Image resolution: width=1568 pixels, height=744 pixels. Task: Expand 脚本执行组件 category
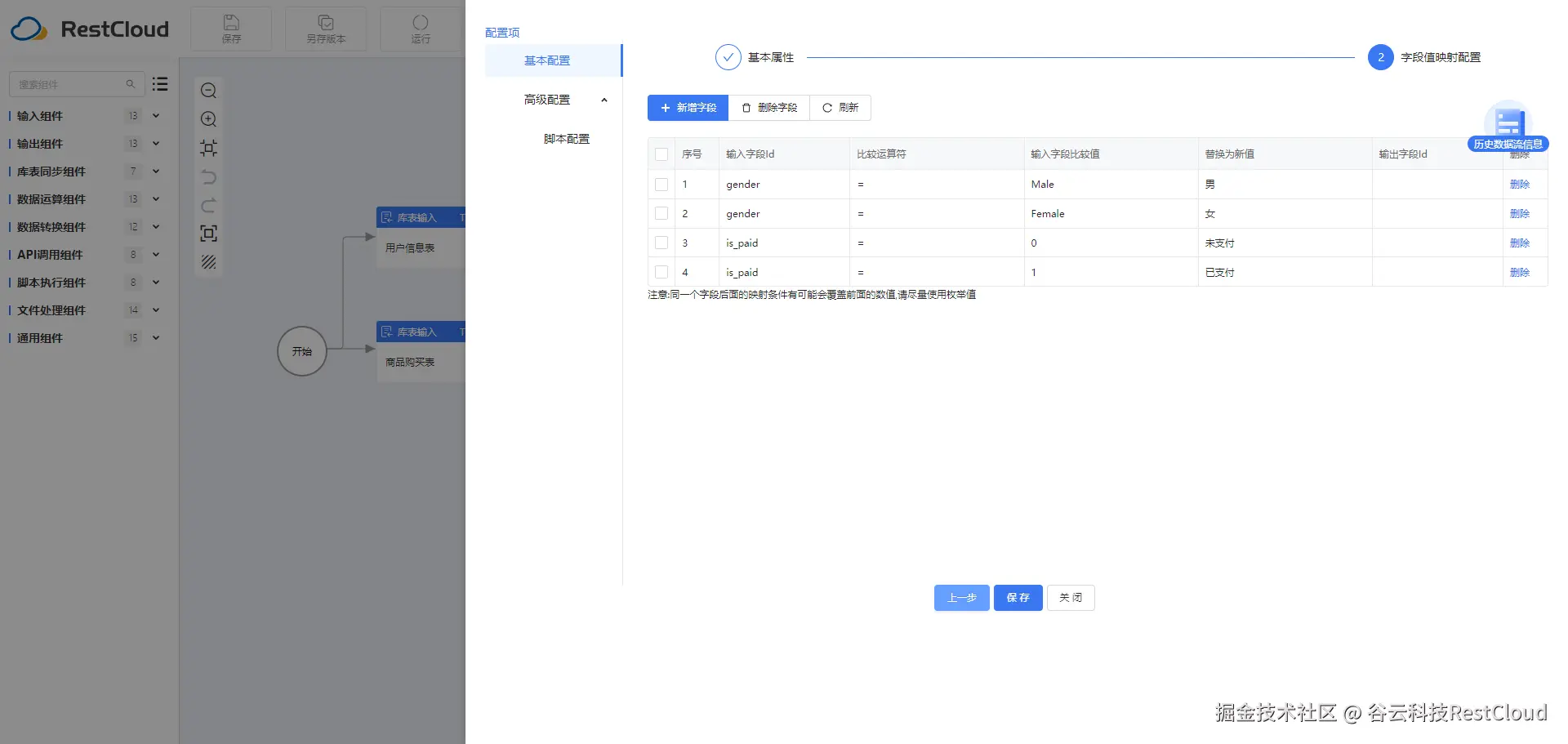click(x=156, y=283)
